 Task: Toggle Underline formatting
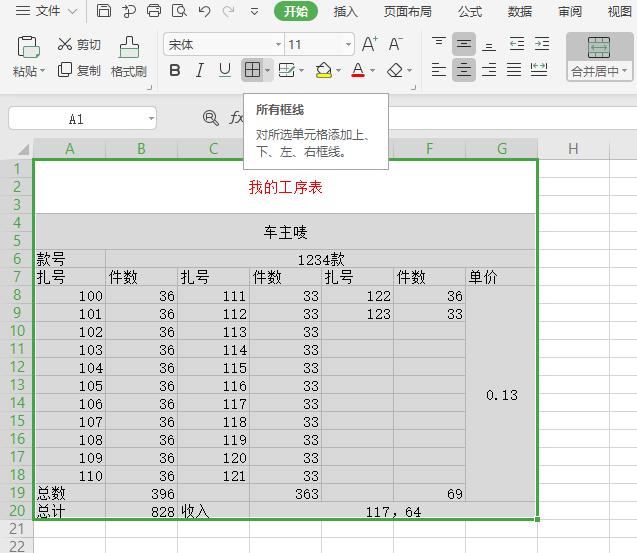pos(225,70)
